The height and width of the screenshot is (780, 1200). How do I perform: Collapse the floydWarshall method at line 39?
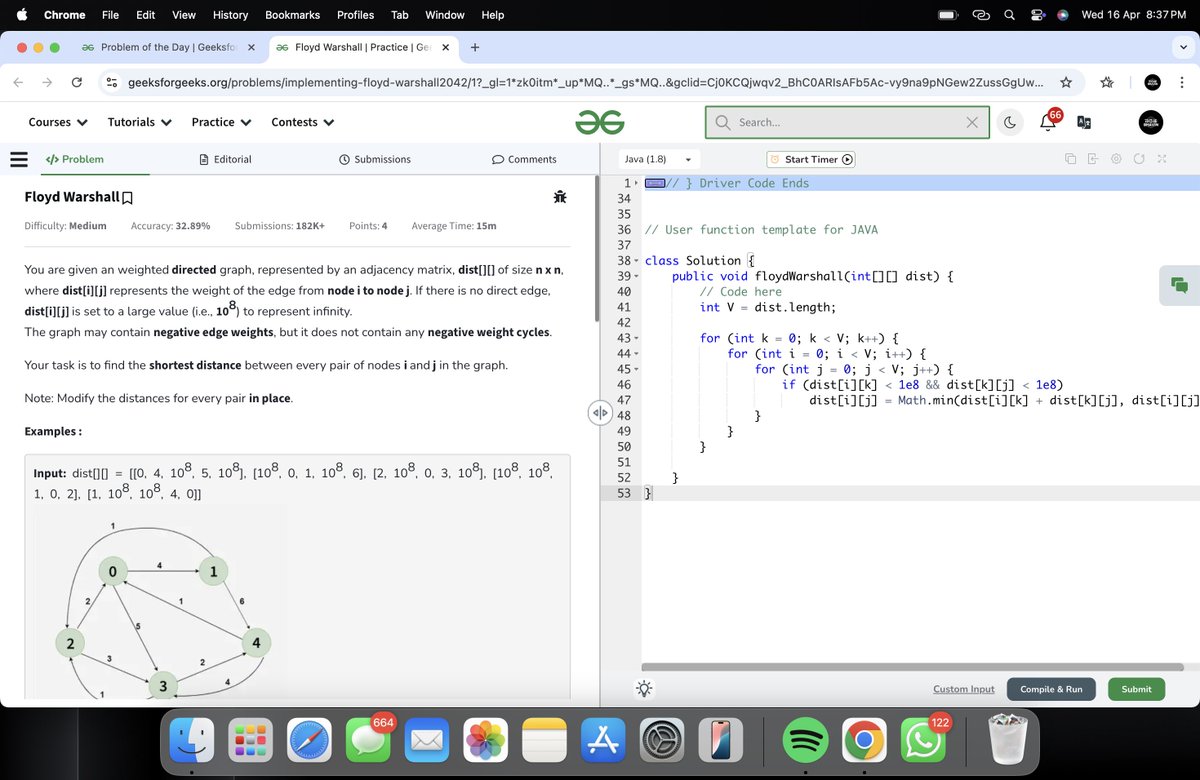pyautogui.click(x=636, y=276)
